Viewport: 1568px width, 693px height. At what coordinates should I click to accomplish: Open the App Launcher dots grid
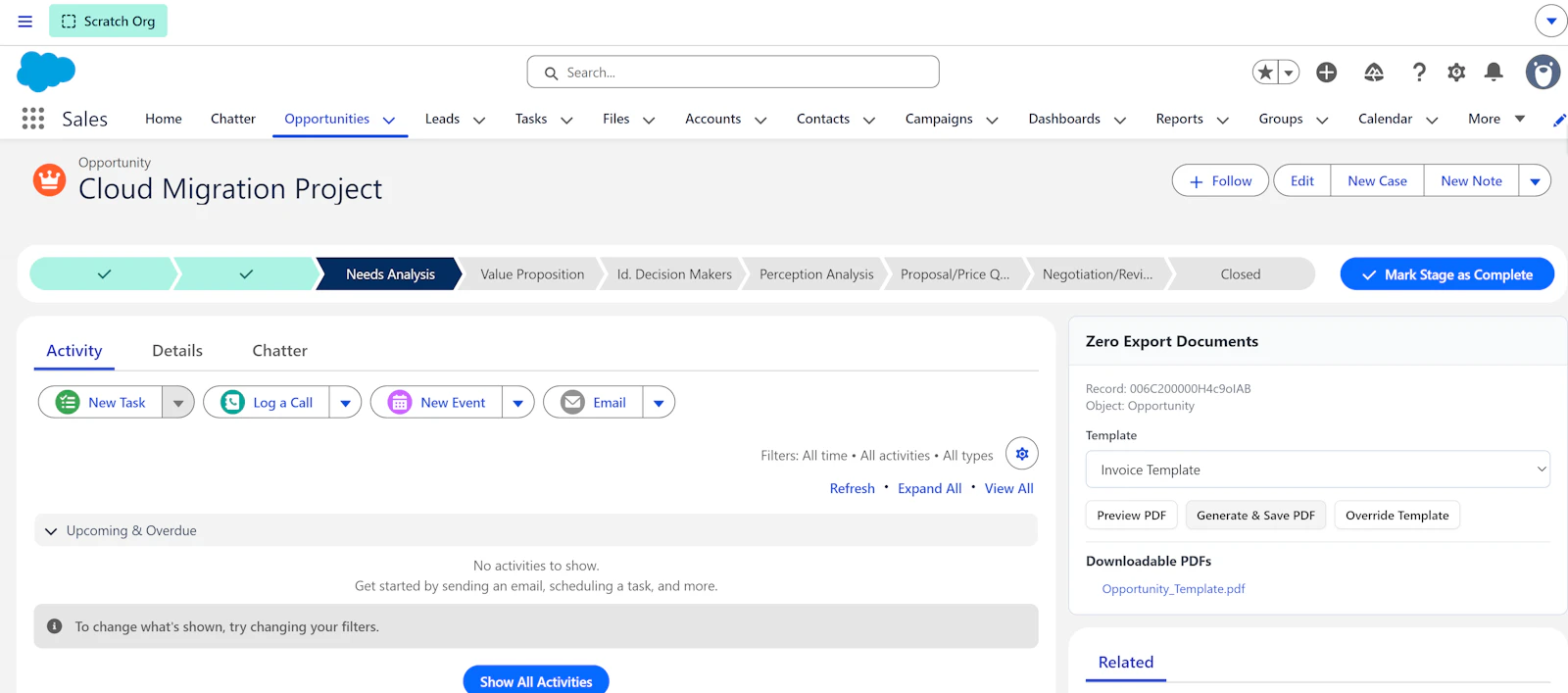point(33,119)
